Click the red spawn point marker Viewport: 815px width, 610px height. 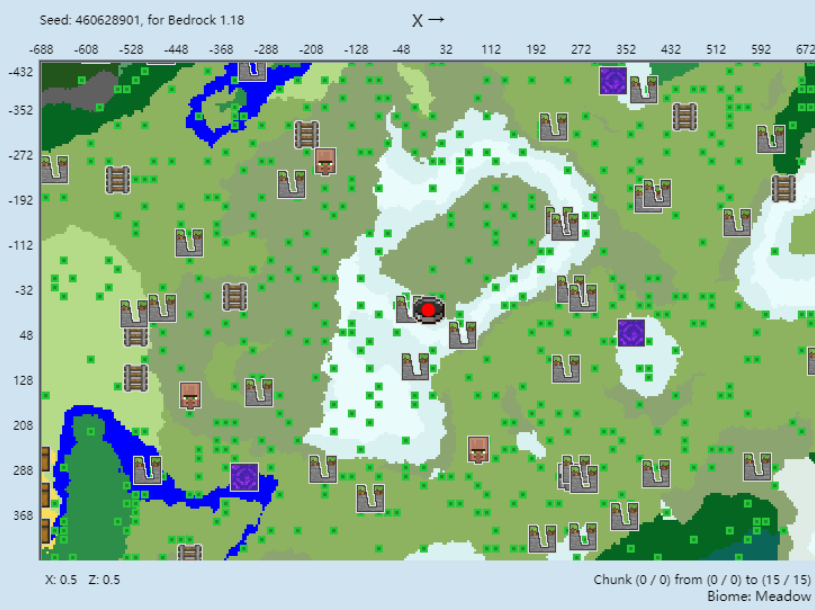428,310
